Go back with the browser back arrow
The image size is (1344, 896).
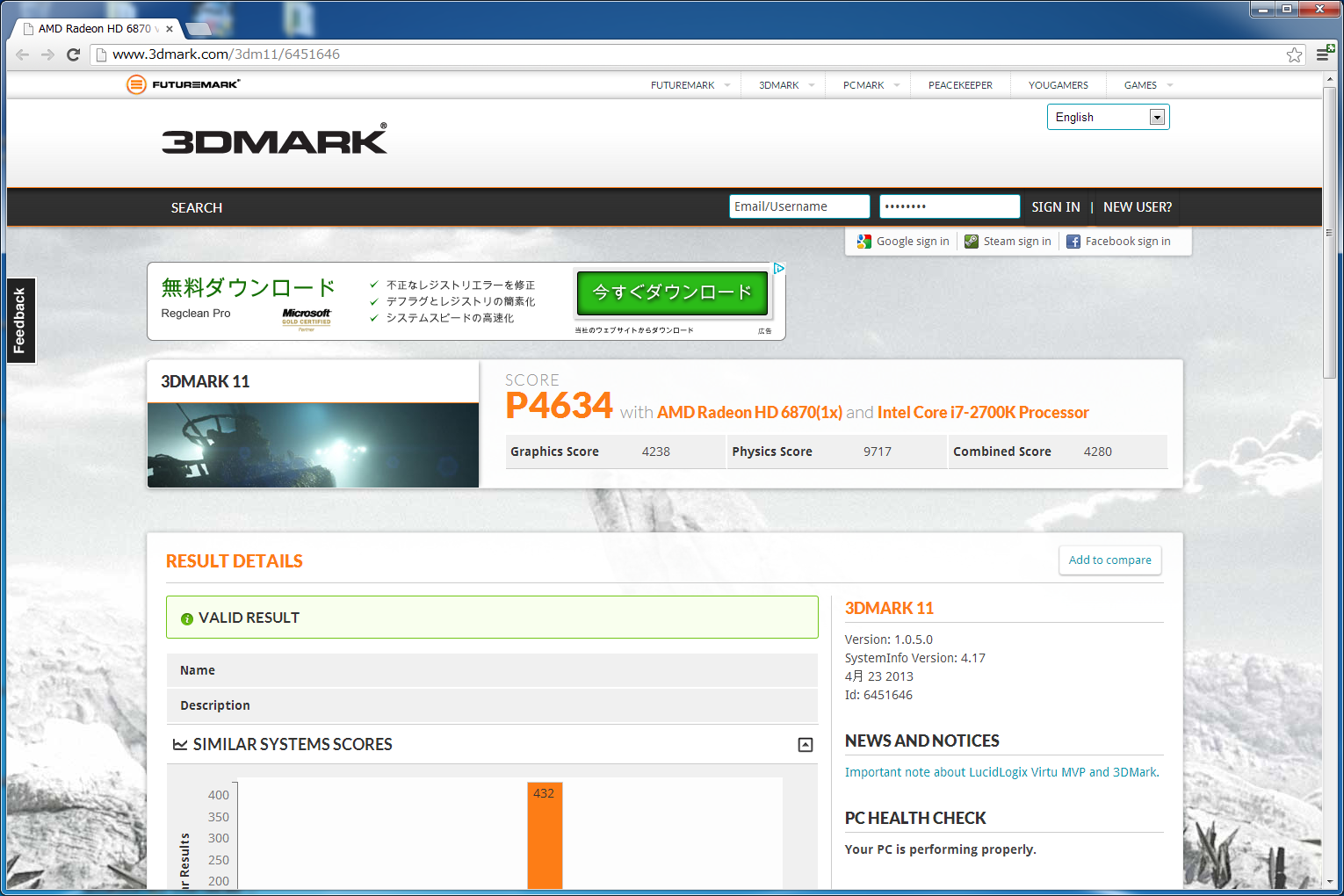tap(22, 54)
